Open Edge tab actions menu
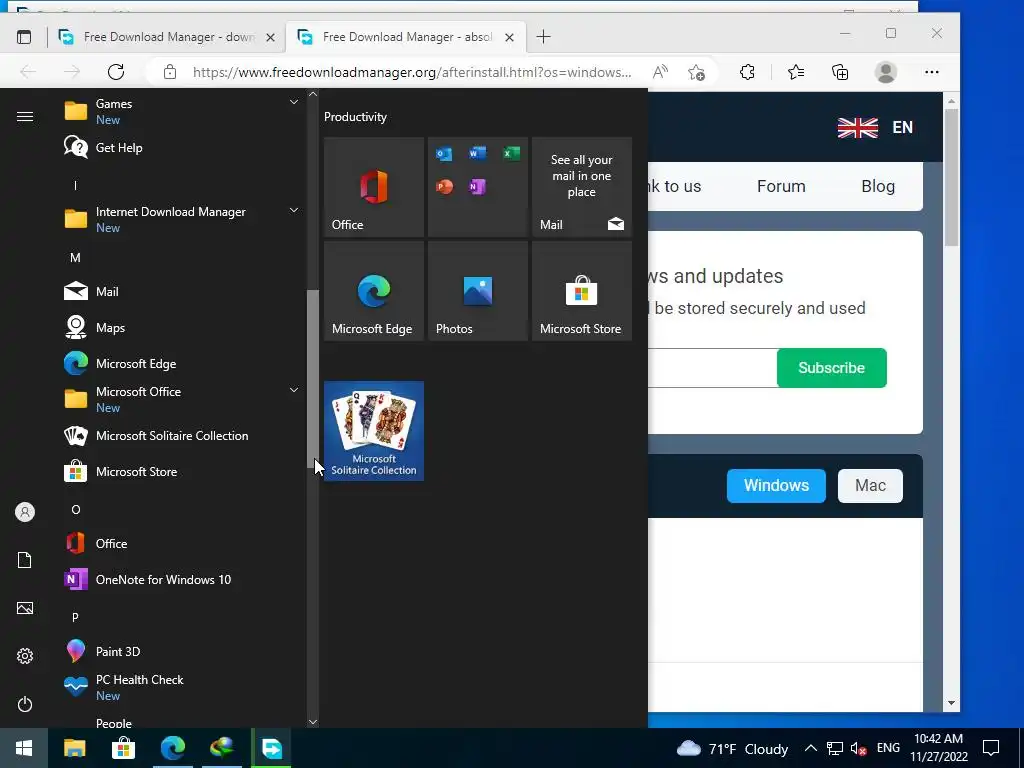This screenshot has width=1024, height=768. click(x=24, y=37)
